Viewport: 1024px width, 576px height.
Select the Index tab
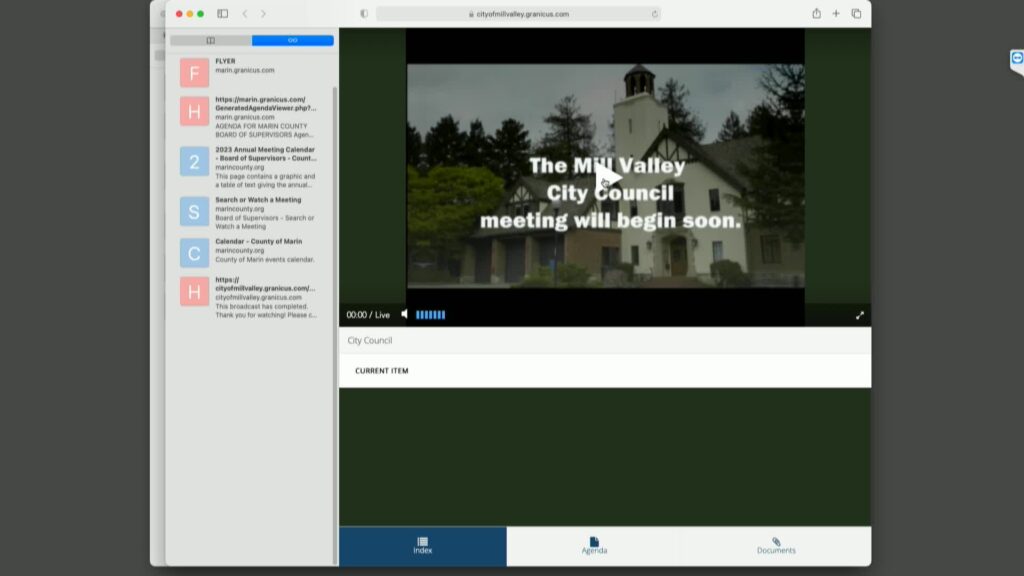coord(423,546)
